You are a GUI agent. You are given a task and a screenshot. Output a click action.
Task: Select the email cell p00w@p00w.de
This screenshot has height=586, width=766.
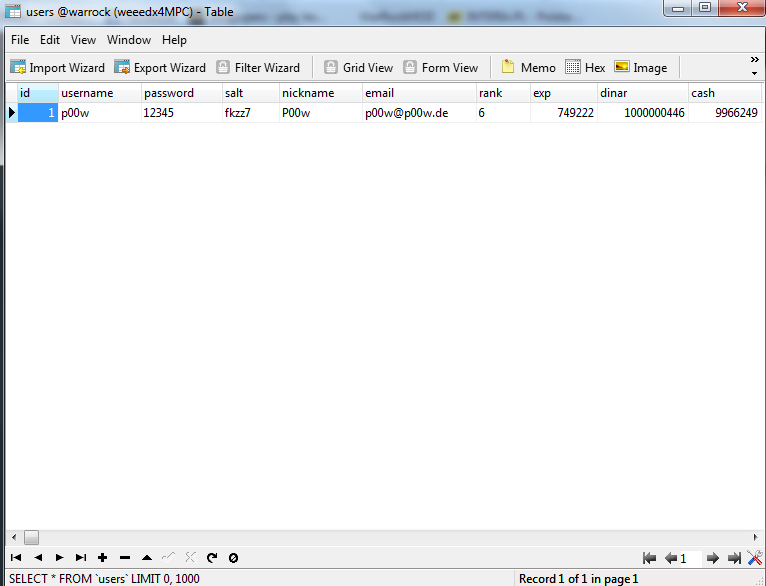pyautogui.click(x=419, y=113)
